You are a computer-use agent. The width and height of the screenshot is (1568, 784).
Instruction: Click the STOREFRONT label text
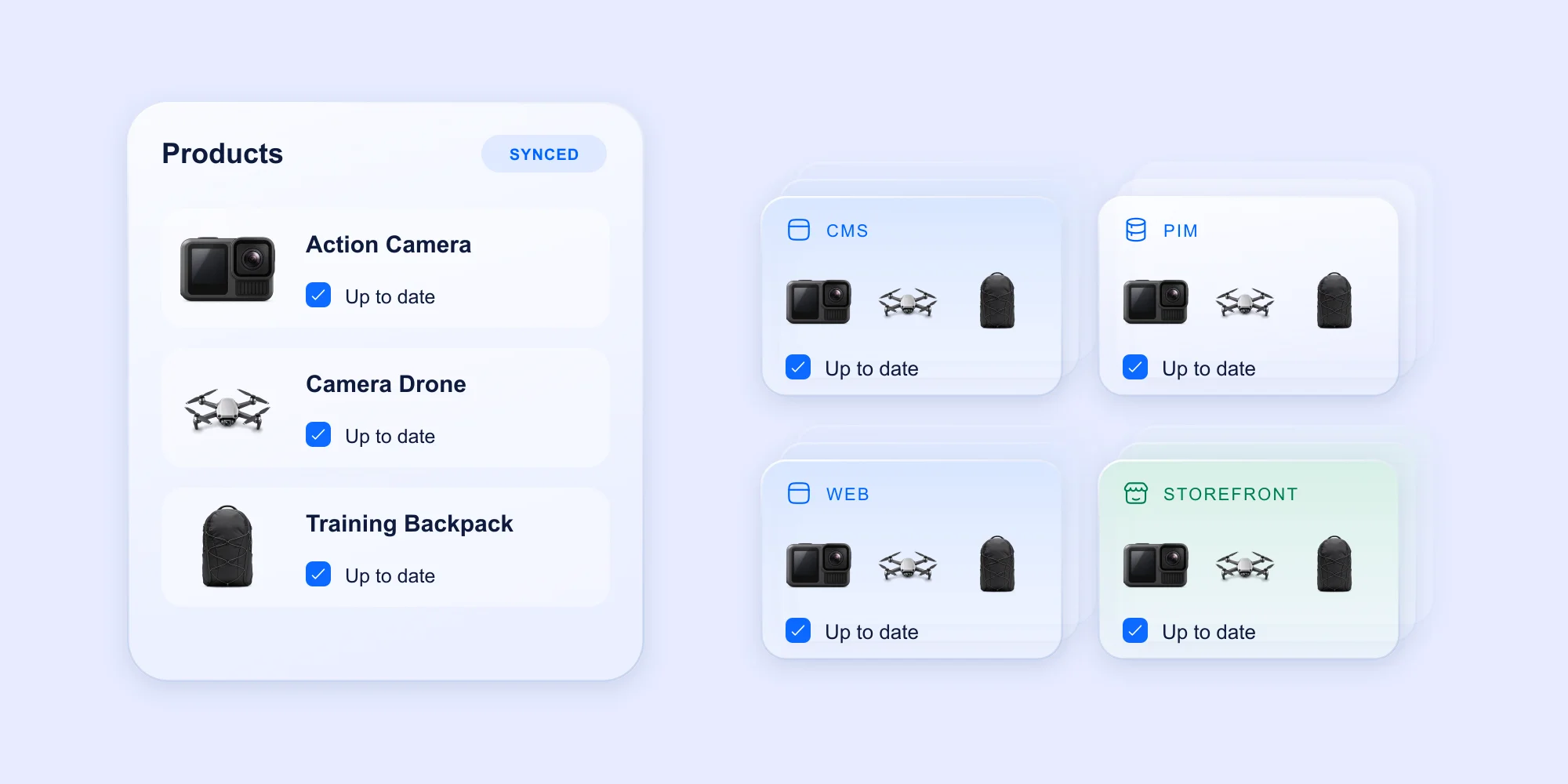(x=1231, y=494)
